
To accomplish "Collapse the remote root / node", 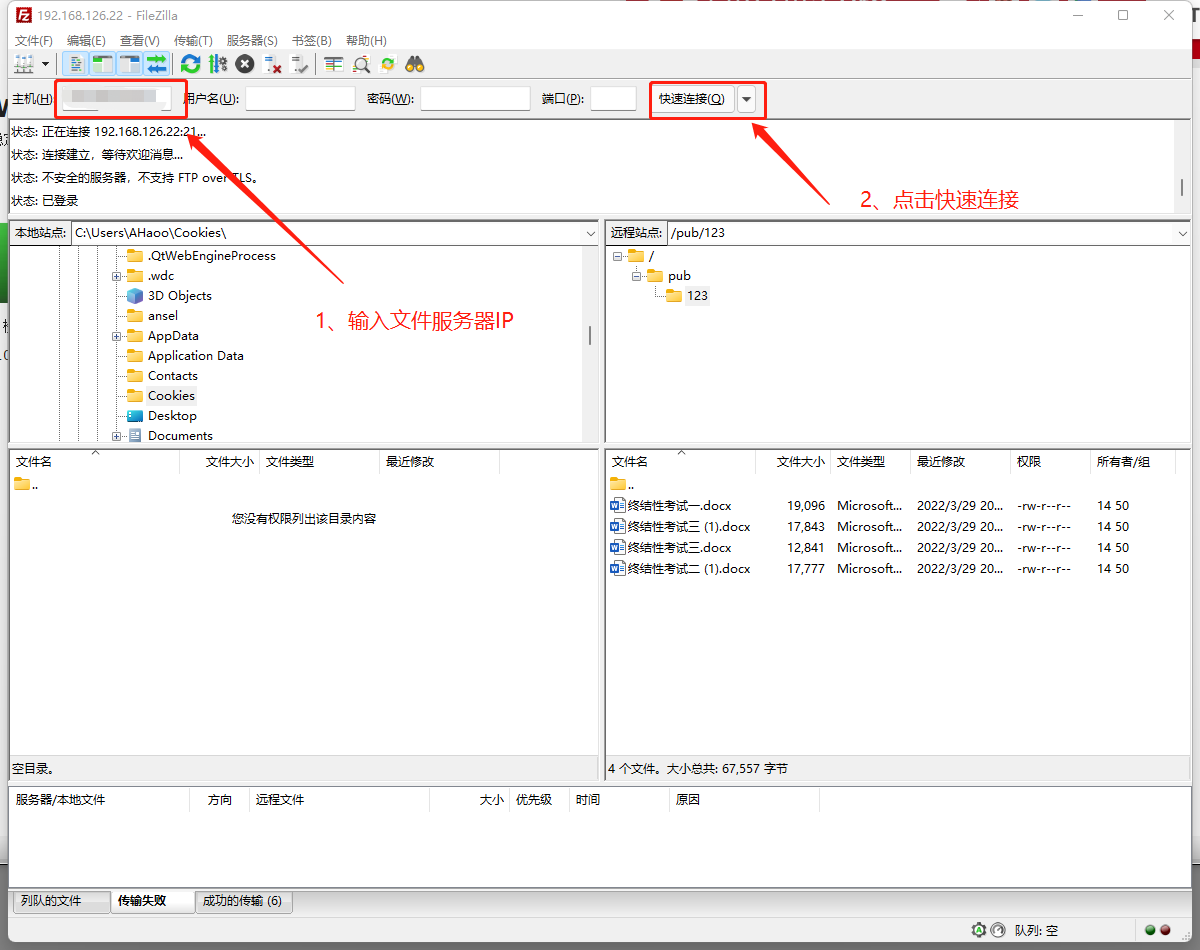I will (617, 256).
